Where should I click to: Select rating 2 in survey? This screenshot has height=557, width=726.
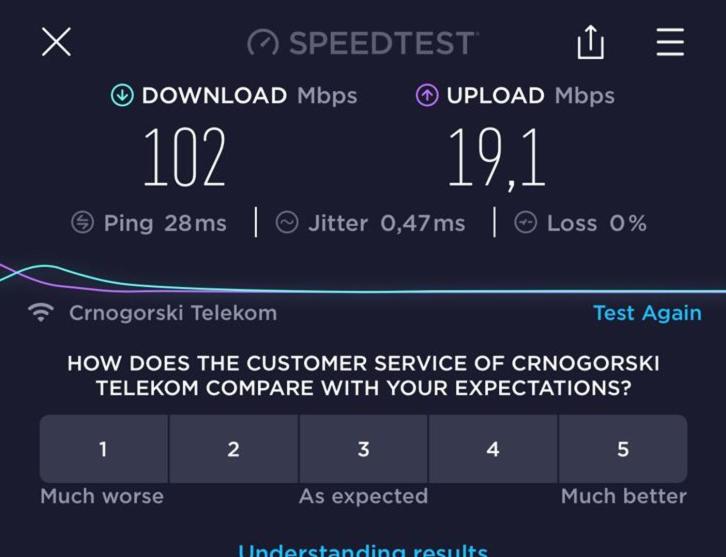click(233, 449)
